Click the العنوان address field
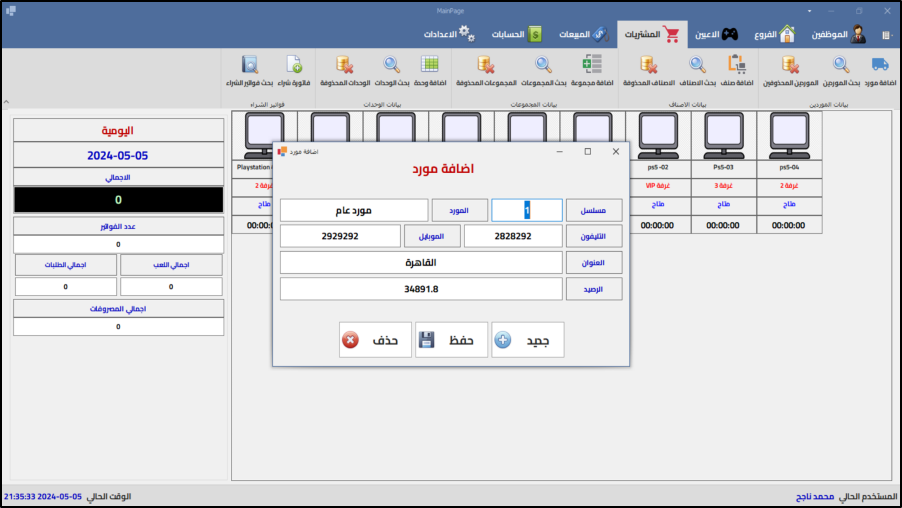The width and height of the screenshot is (902, 508). pyautogui.click(x=420, y=263)
